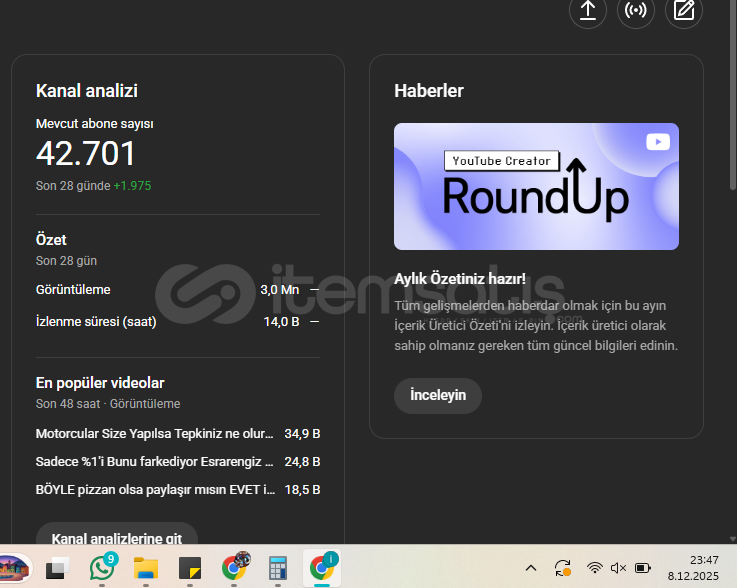
Task: Click the taskbar search picture icon
Action: point(14,568)
